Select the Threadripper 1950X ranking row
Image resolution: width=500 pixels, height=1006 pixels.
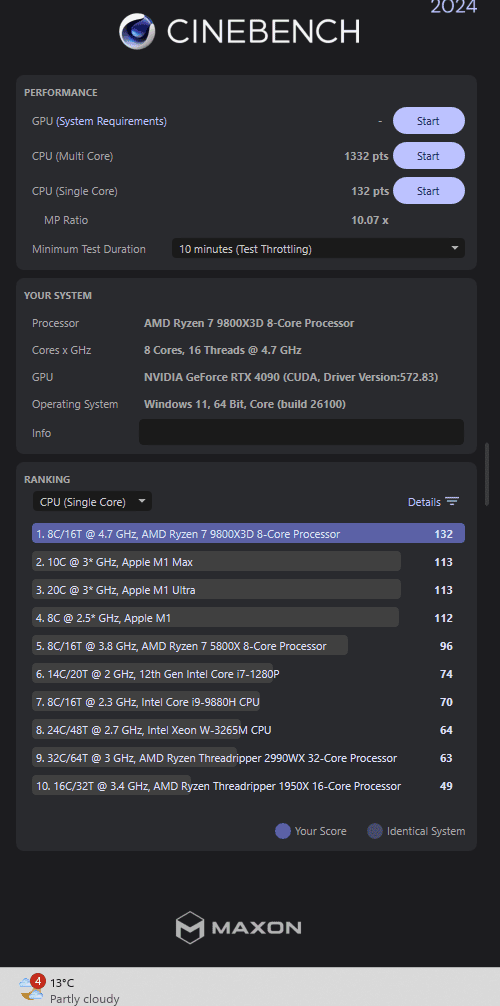click(248, 786)
